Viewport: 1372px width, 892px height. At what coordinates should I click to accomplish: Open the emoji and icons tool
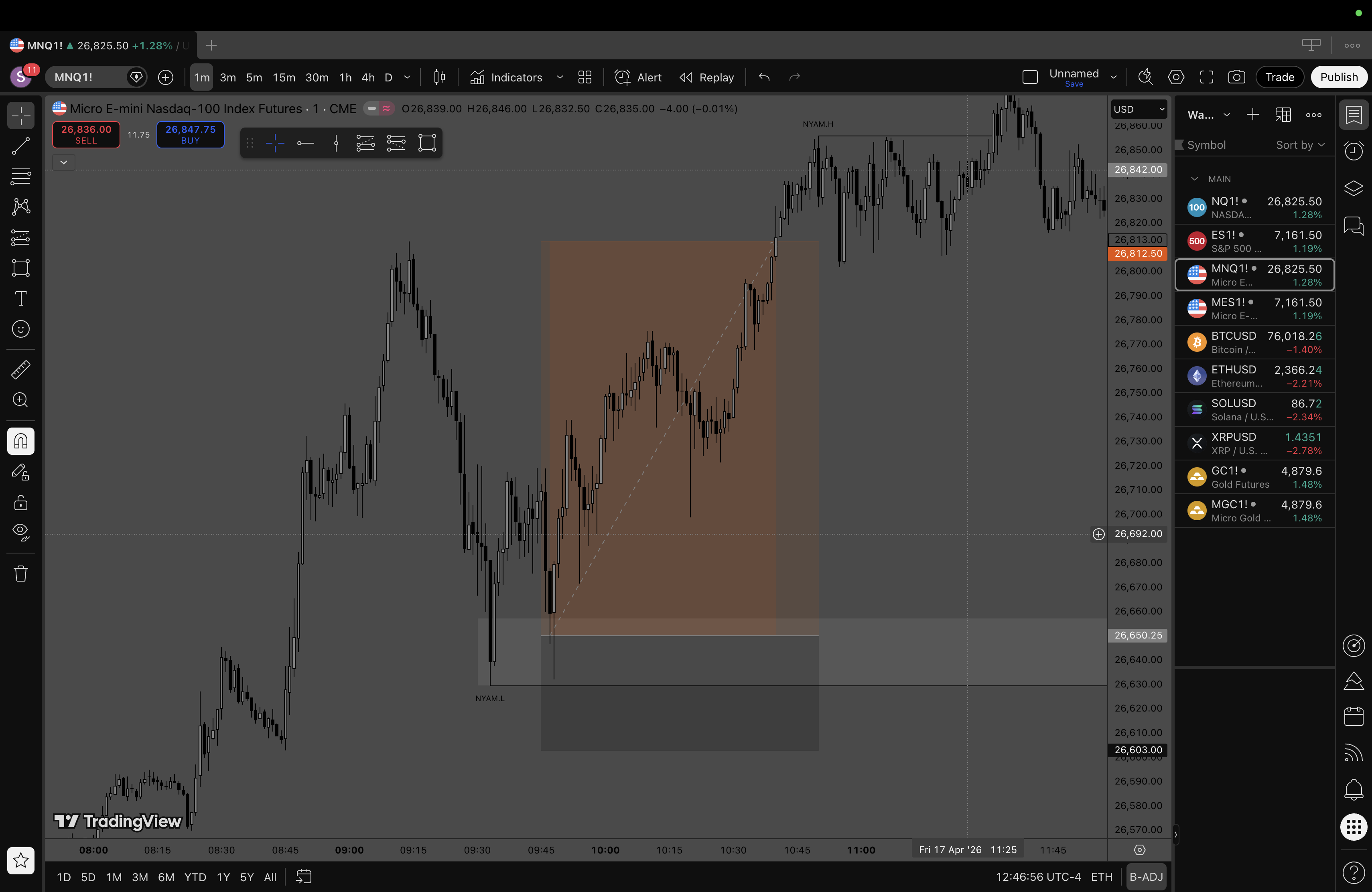coord(21,329)
